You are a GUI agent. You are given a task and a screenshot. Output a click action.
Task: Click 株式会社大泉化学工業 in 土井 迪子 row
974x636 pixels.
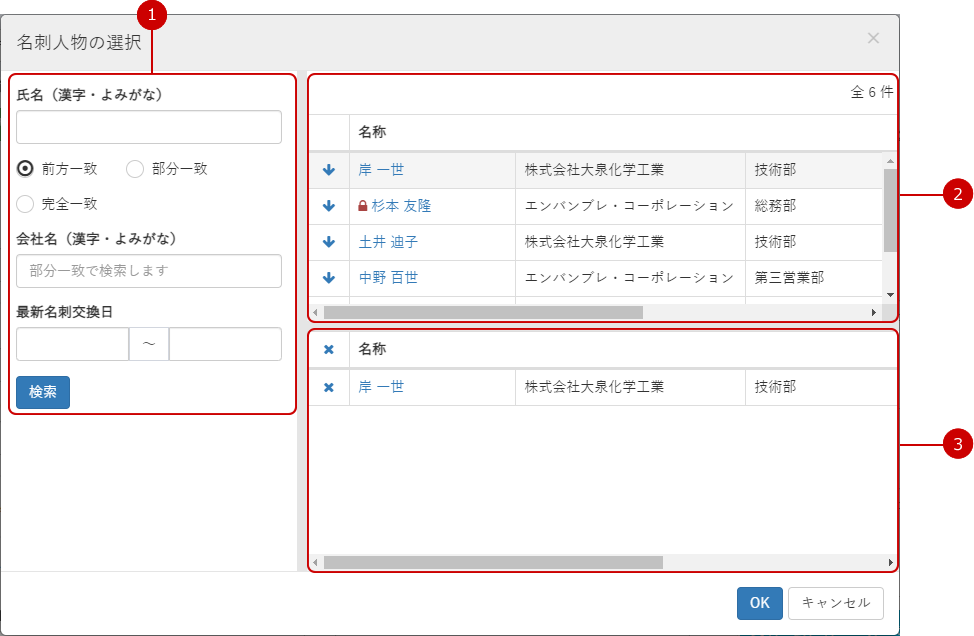pos(594,242)
